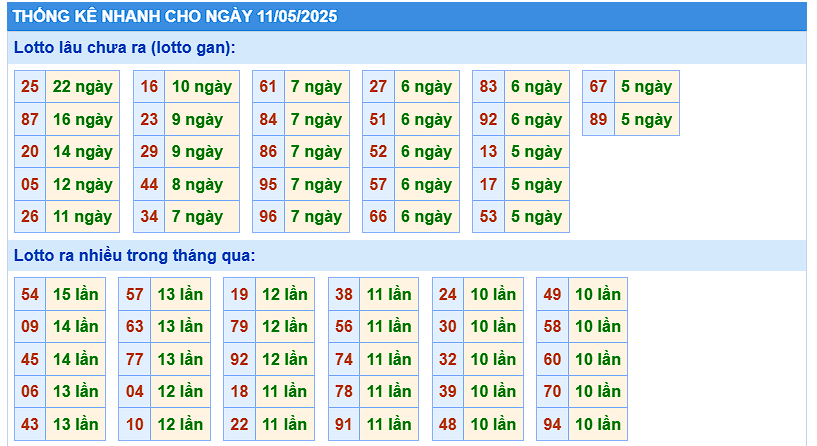Click lotto number 70 in frequent table
817x446 pixels.
click(552, 392)
